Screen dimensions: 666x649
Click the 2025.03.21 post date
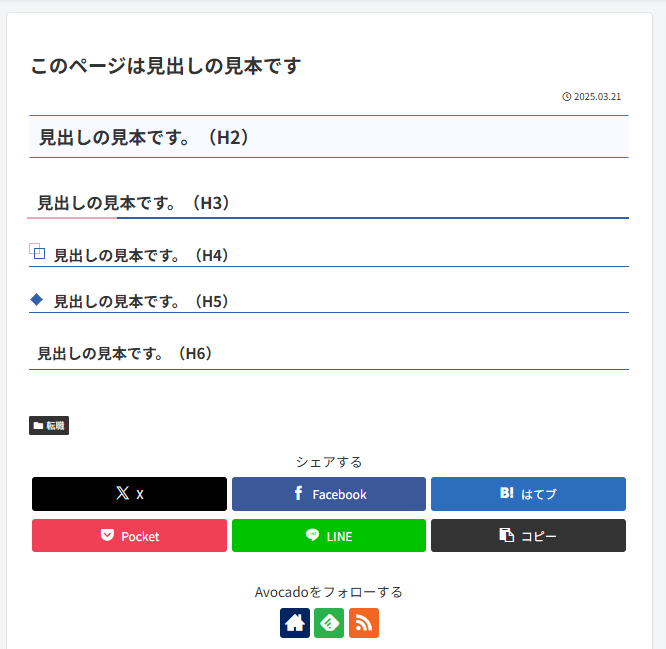pyautogui.click(x=598, y=97)
